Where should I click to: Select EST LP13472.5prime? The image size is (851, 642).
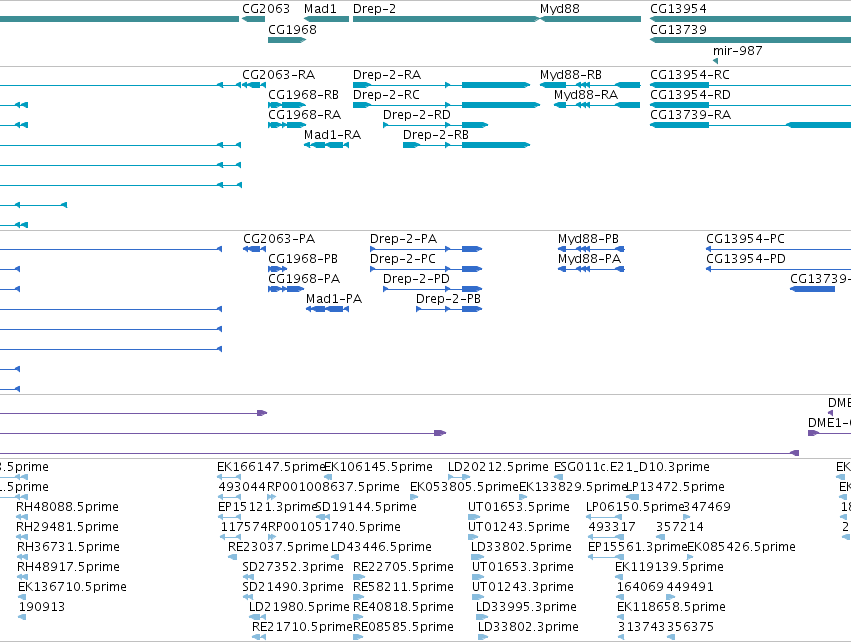coord(676,487)
